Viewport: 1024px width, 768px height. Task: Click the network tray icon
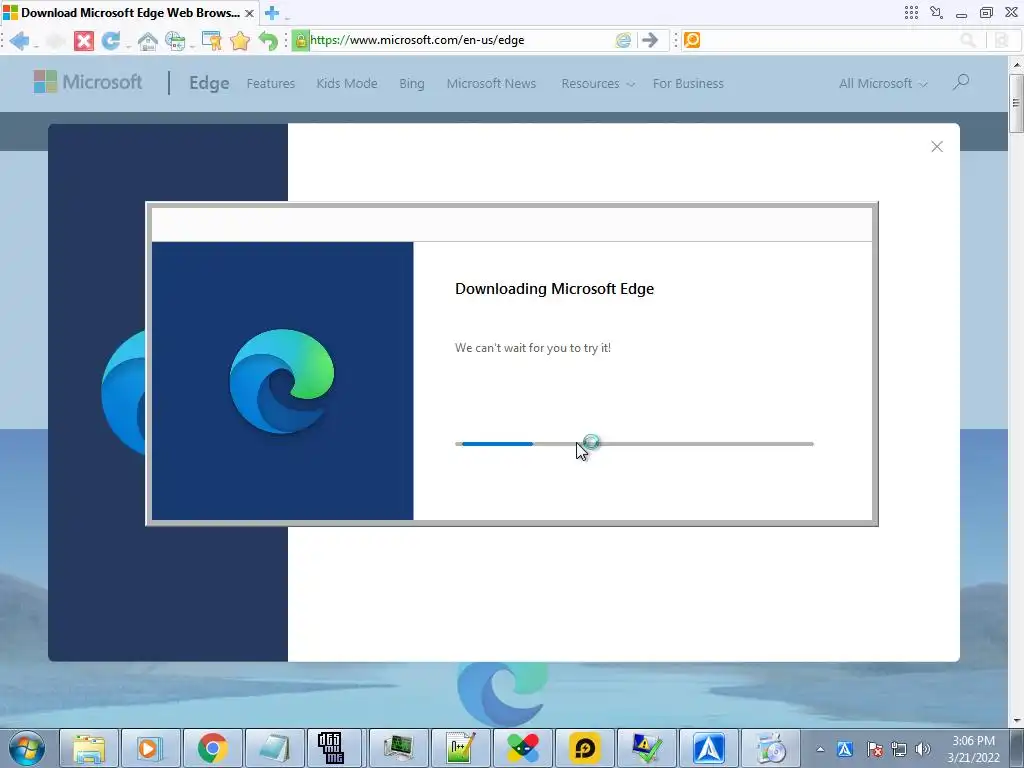coord(899,749)
